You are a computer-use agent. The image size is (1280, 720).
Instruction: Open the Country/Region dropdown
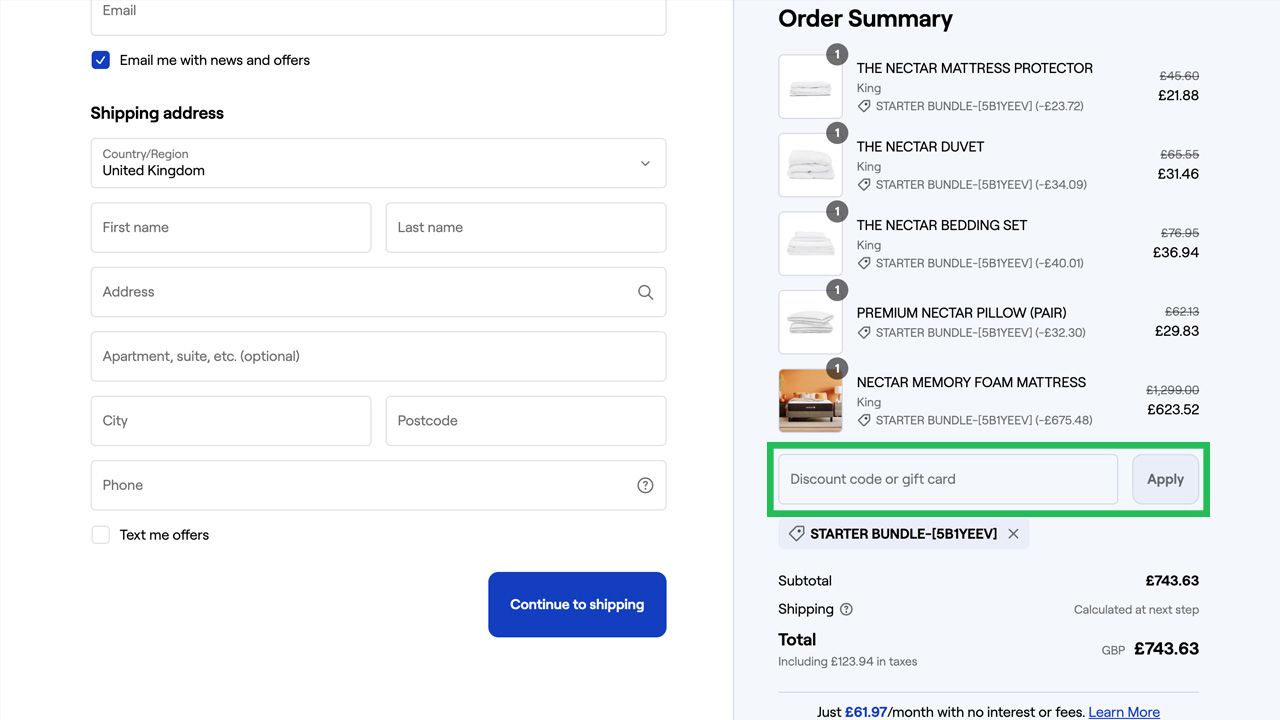click(378, 163)
